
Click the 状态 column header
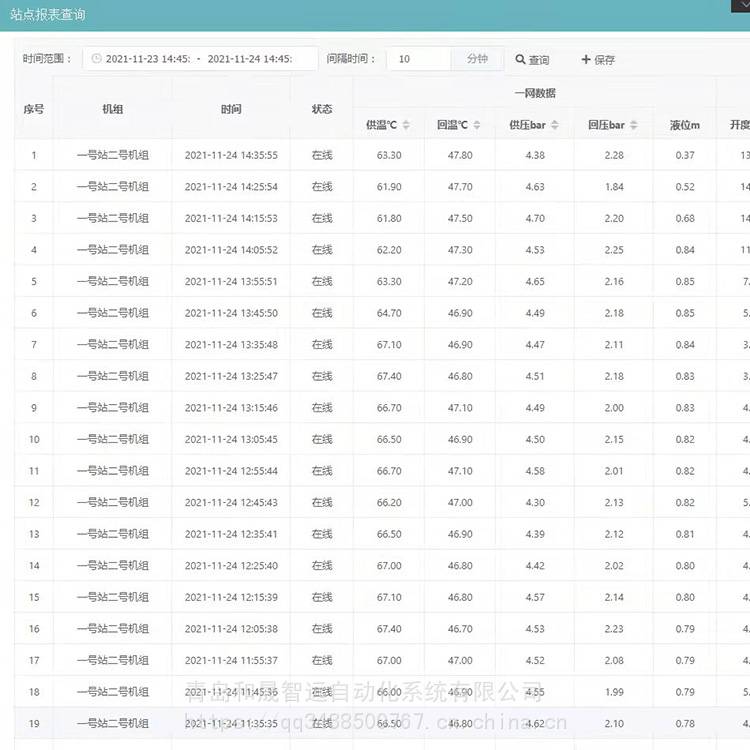[321, 108]
